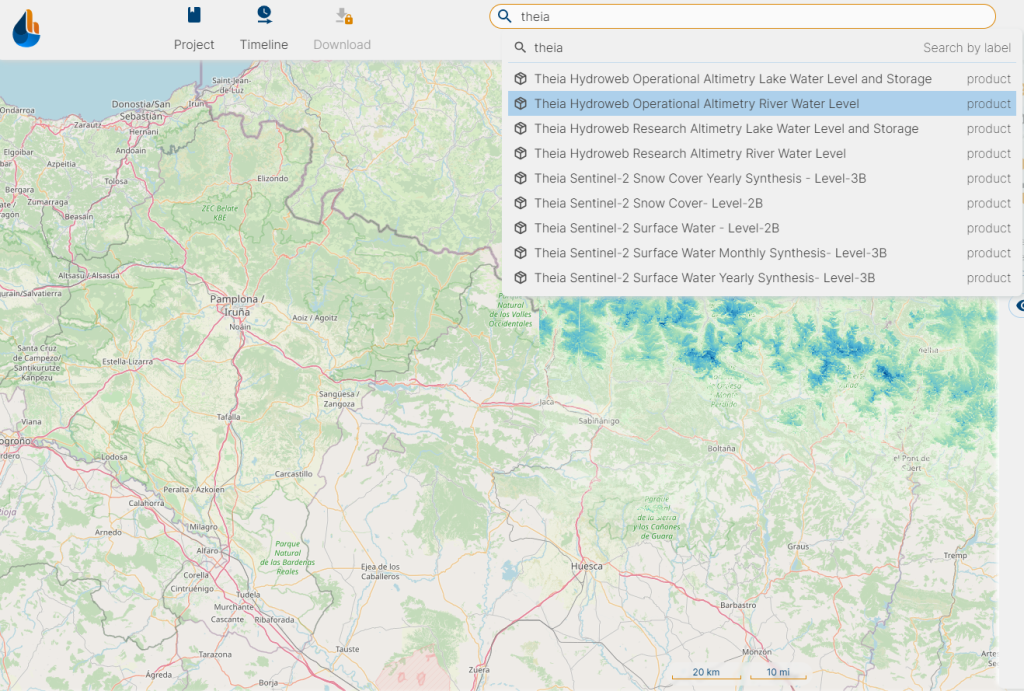The width and height of the screenshot is (1024, 691).
Task: Click the magnifier icon beside the 'theia' label search
Action: point(520,48)
